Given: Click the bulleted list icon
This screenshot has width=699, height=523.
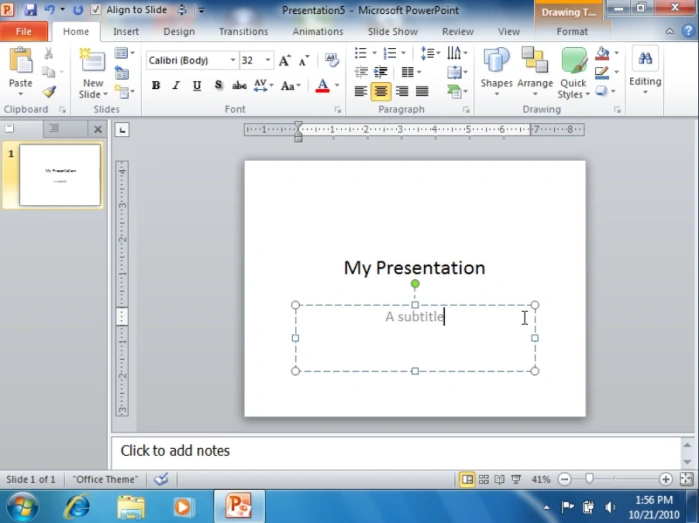Looking at the screenshot, I should point(361,53).
